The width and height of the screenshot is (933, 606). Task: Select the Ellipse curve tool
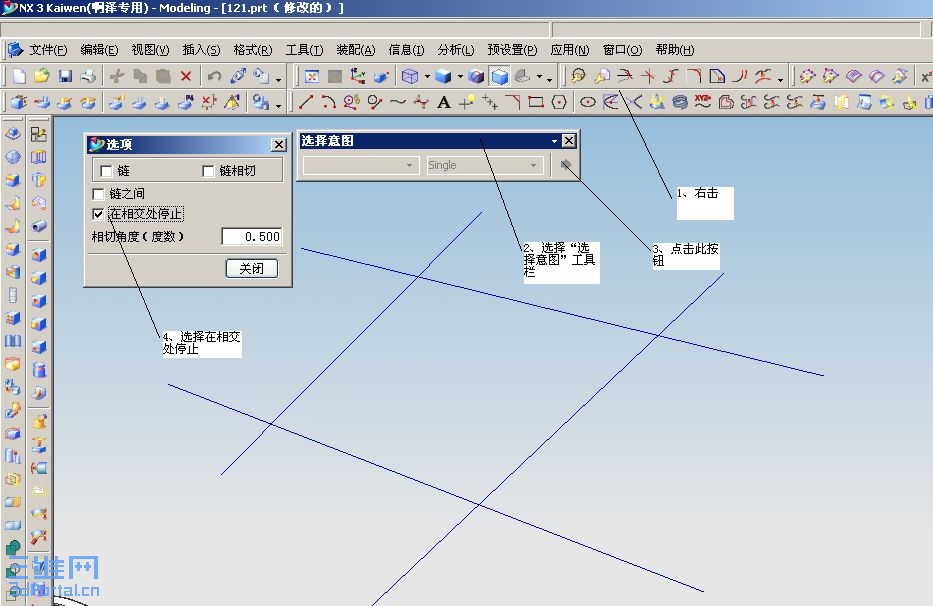587,102
